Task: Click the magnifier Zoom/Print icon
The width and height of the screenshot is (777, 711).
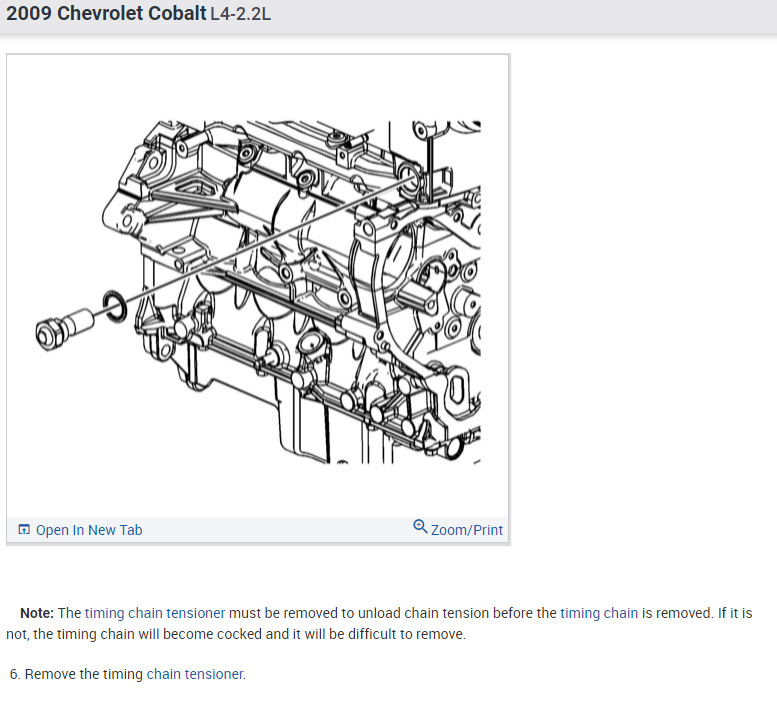Action: [x=420, y=526]
